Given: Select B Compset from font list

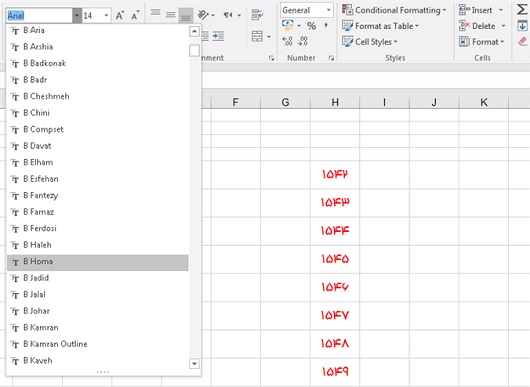Looking at the screenshot, I should pyautogui.click(x=97, y=129).
